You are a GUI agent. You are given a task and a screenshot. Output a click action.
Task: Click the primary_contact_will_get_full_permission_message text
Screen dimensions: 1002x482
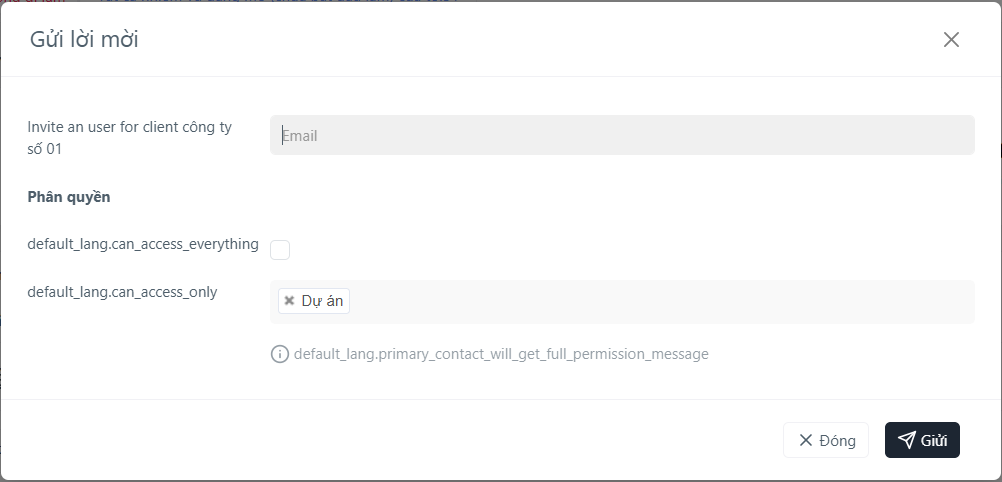(501, 354)
